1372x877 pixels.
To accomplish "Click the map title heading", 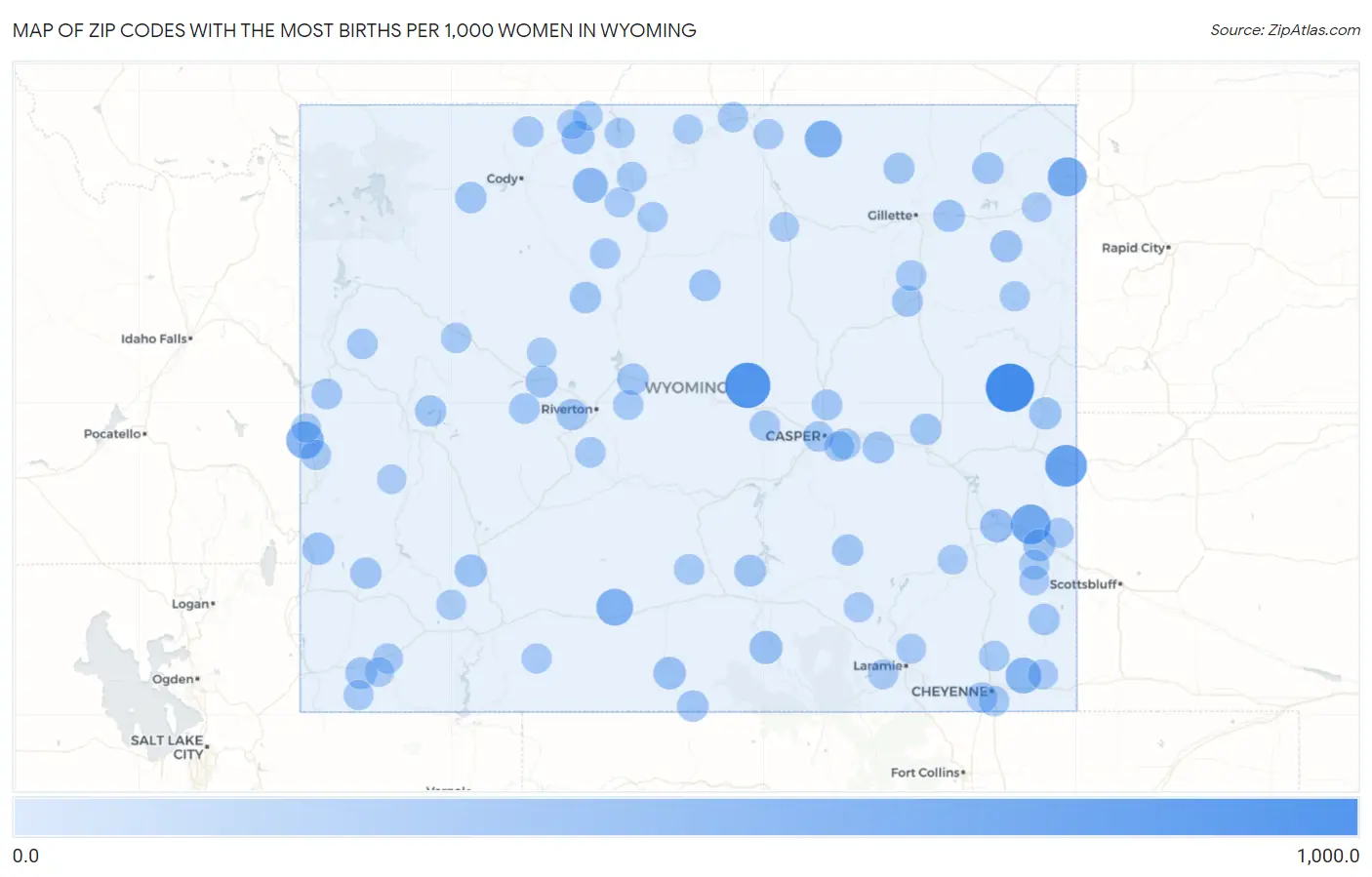I will point(354,30).
